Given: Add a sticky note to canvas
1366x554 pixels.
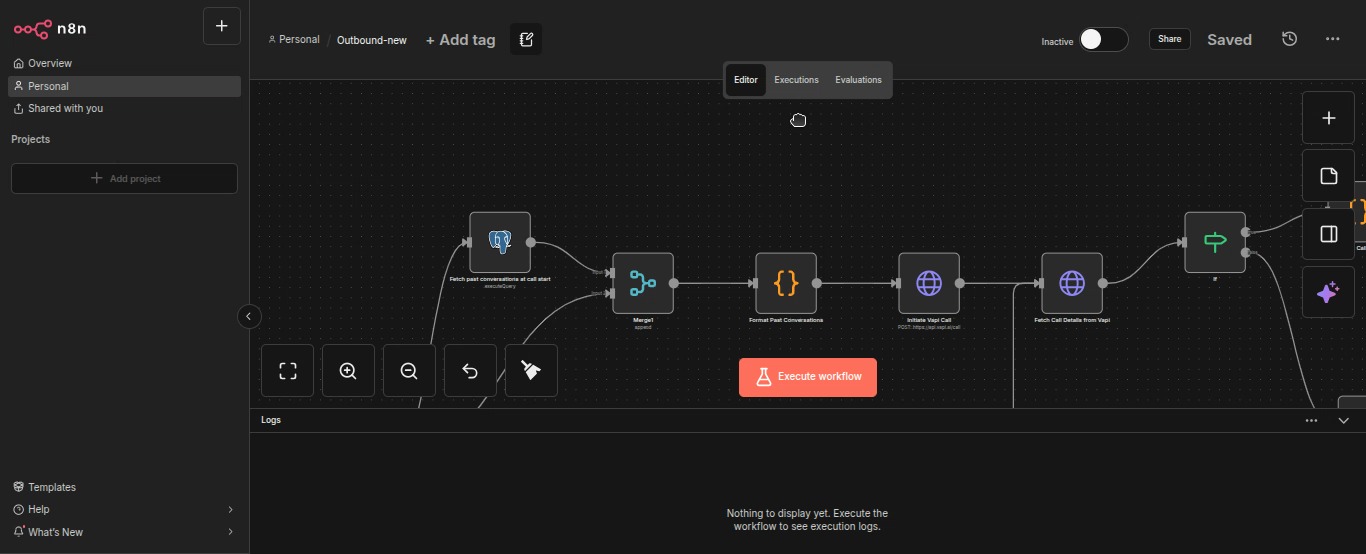Looking at the screenshot, I should tap(1328, 176).
